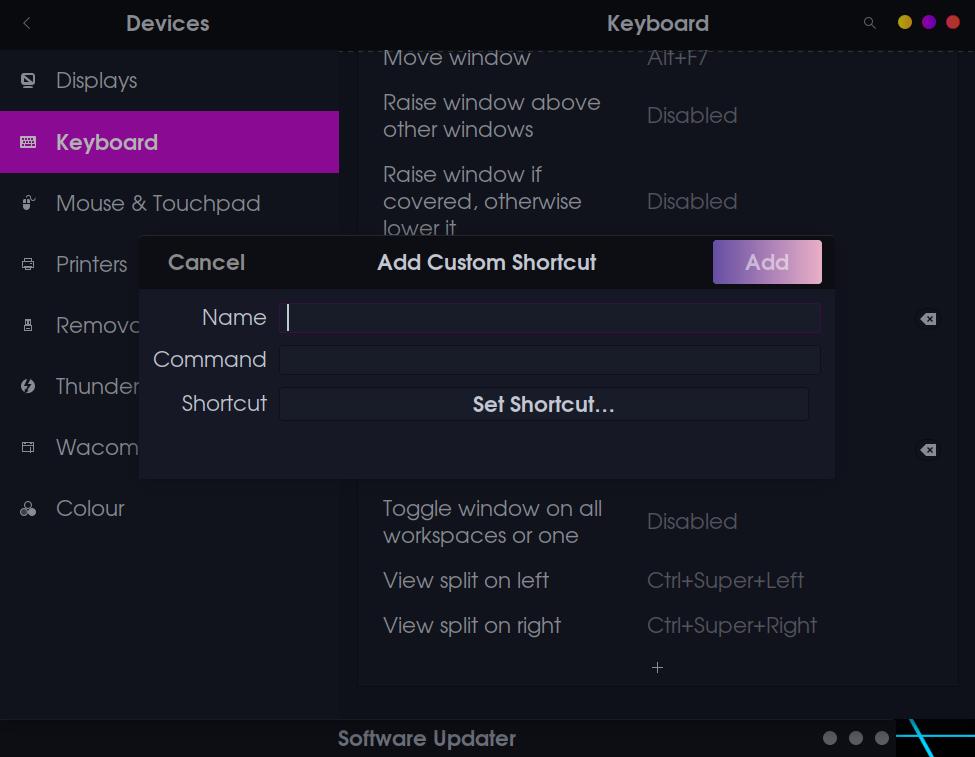The height and width of the screenshot is (757, 975).
Task: Click into the Command input field
Action: 550,360
